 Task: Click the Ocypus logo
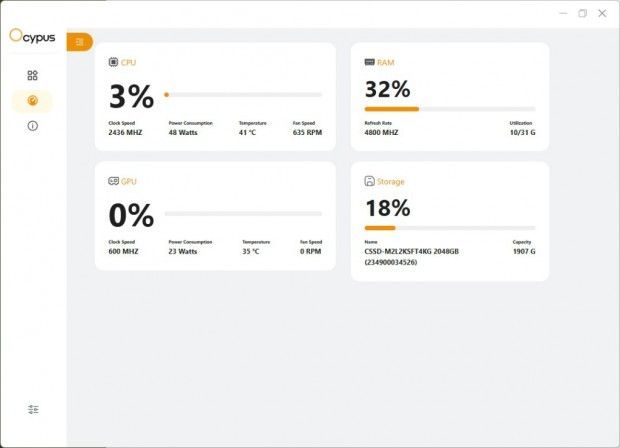pyautogui.click(x=31, y=35)
